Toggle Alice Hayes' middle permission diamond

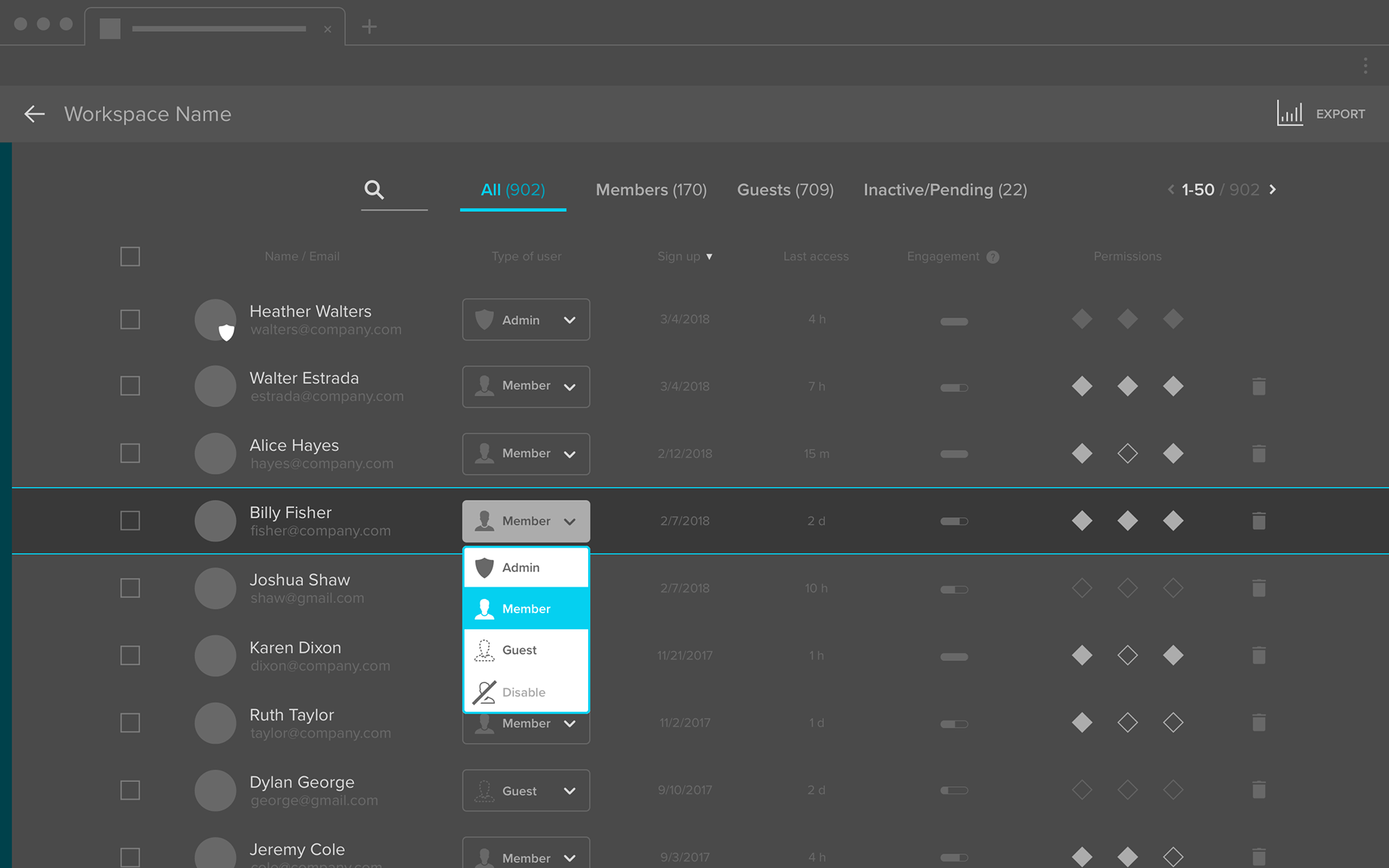1127,454
